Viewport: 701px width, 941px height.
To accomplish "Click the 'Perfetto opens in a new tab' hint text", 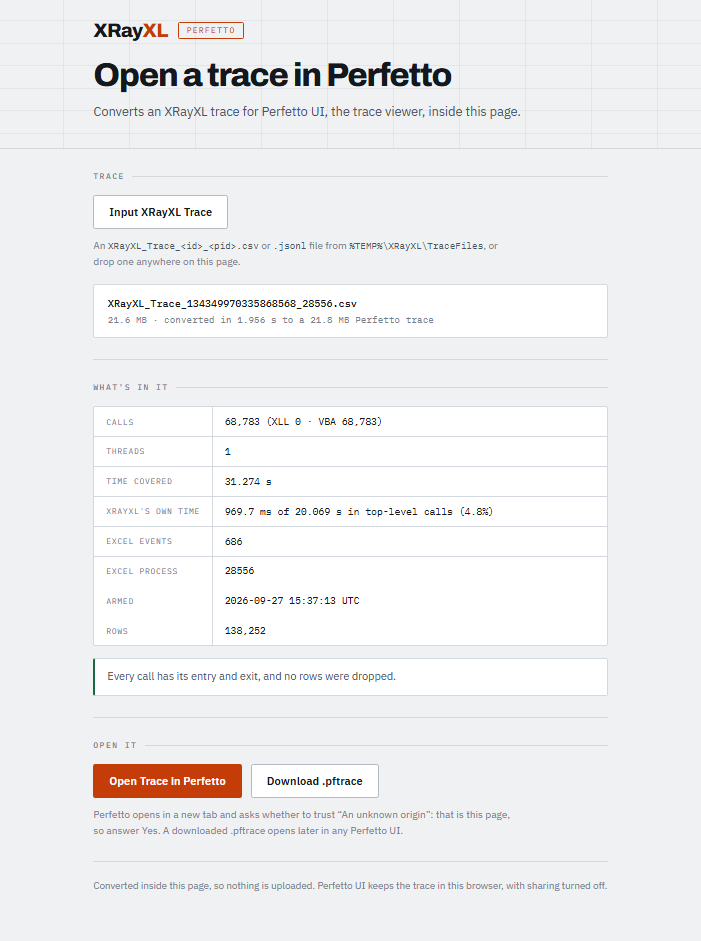I will pyautogui.click(x=301, y=823).
